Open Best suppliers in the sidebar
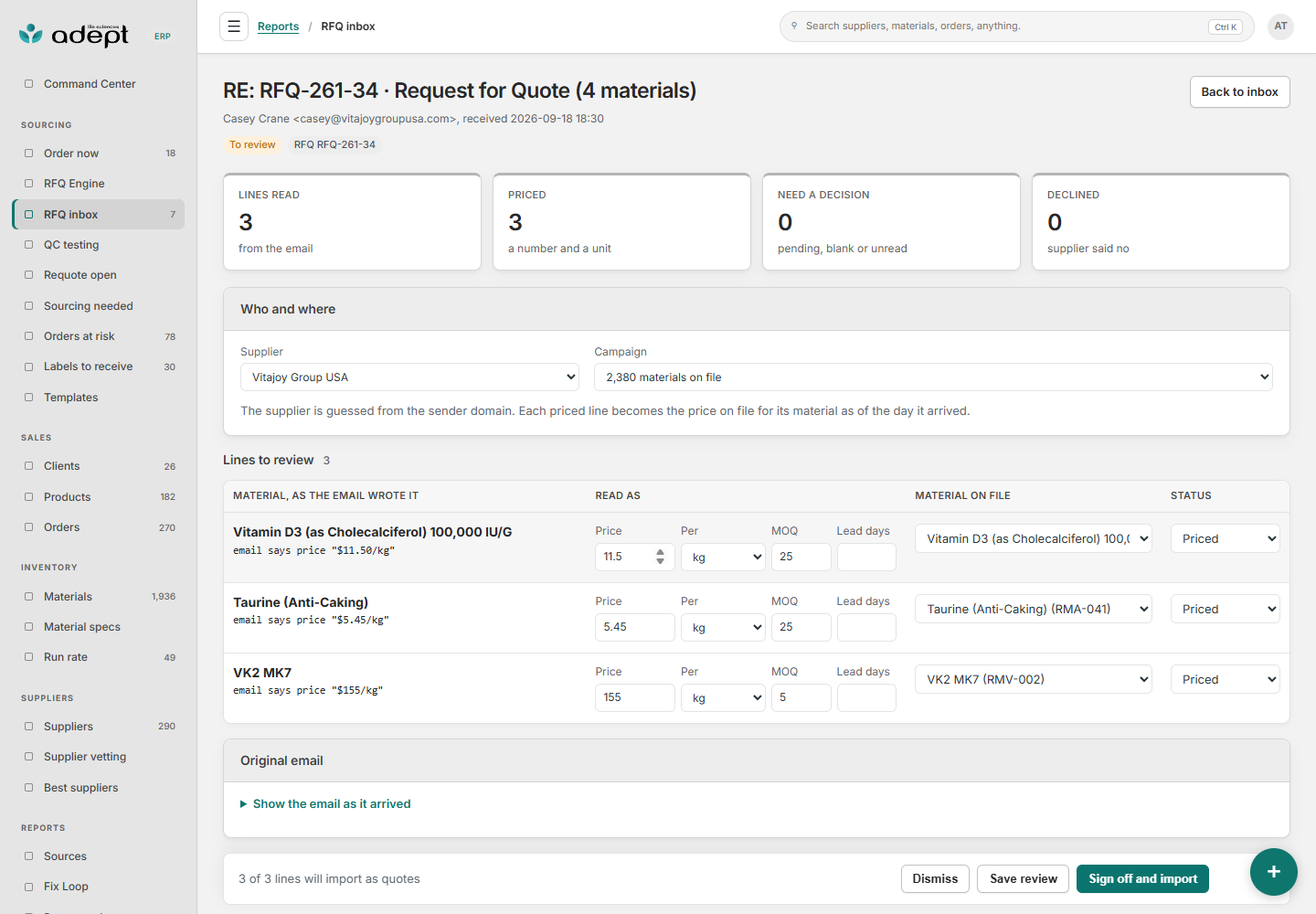This screenshot has width=1316, height=914. [99, 788]
